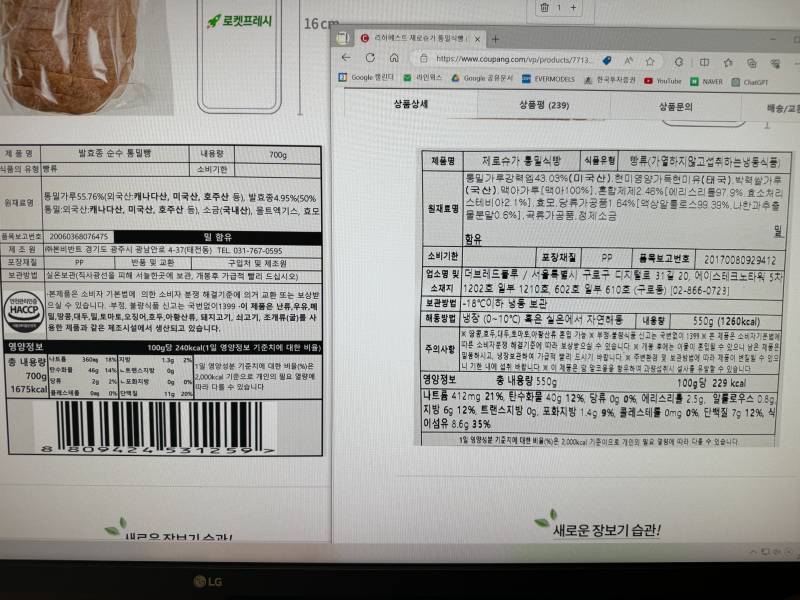Click the 밀 함유 black banner

218,237
